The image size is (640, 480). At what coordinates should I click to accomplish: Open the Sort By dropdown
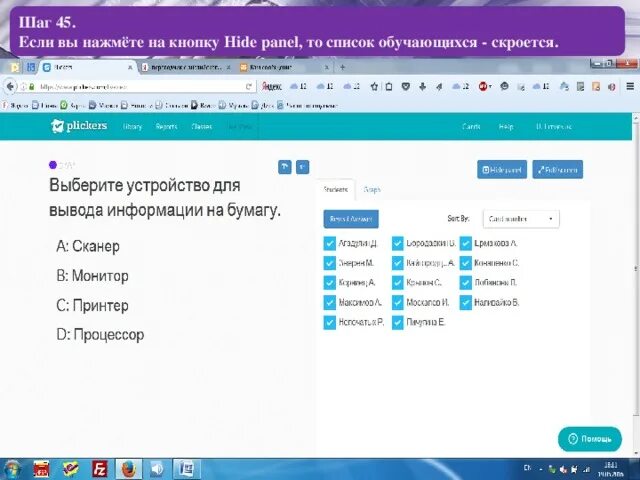pos(521,219)
